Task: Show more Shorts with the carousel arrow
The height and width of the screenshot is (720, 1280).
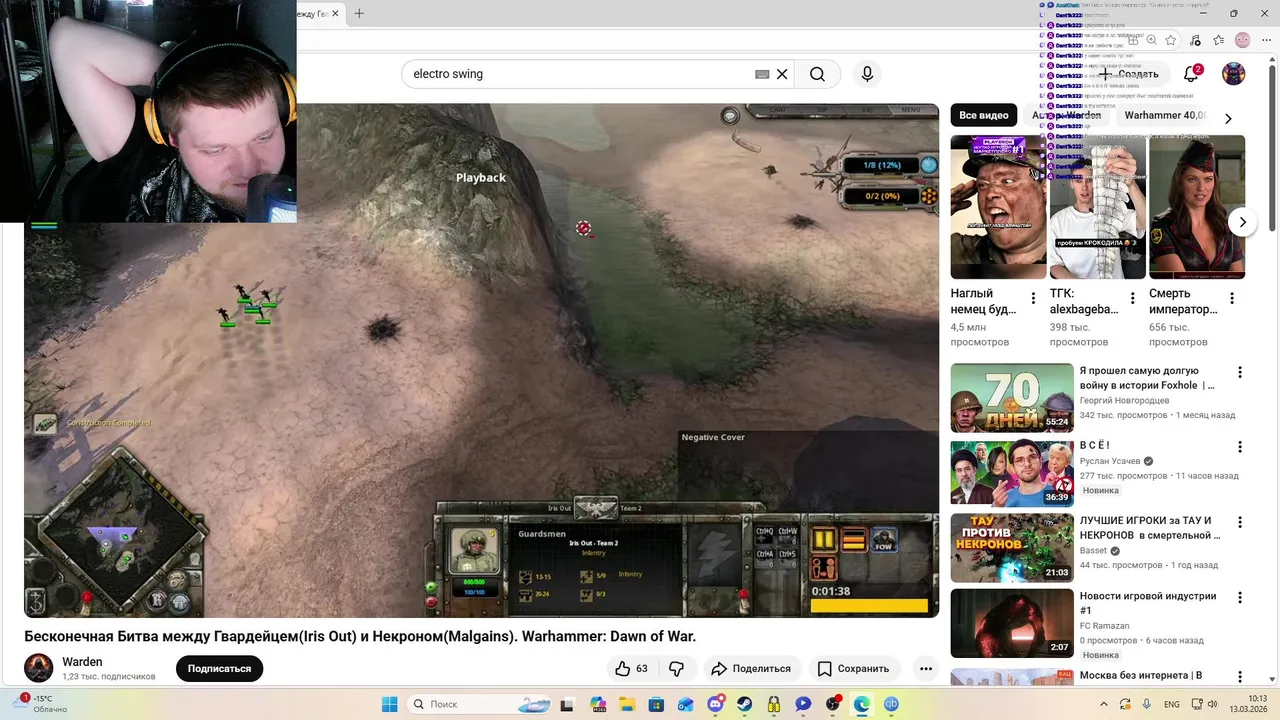Action: (x=1242, y=222)
